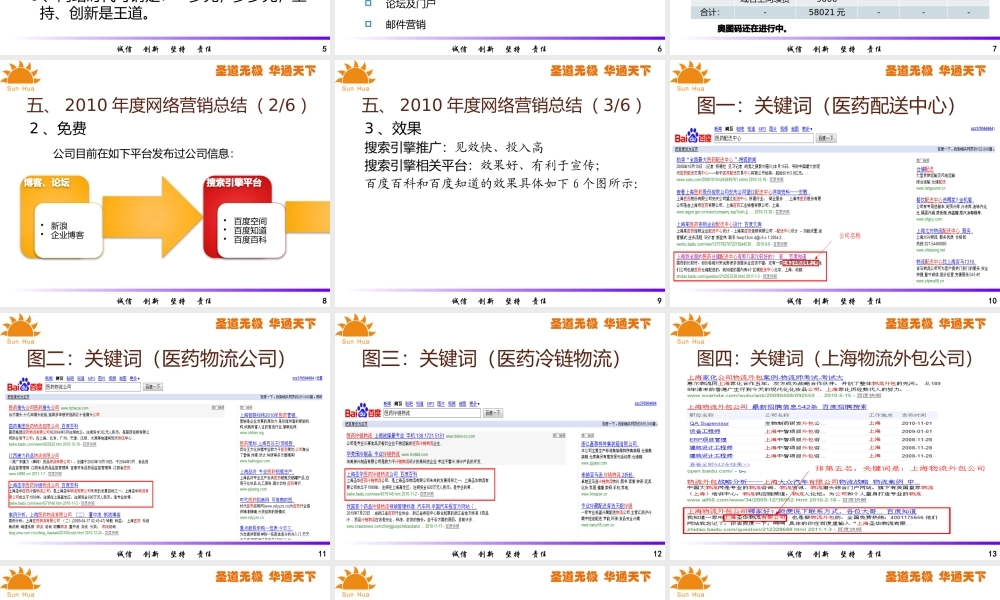The width and height of the screenshot is (1000, 600).
Task: Click 邮件营销 bullet on slide 6
Action: point(406,24)
